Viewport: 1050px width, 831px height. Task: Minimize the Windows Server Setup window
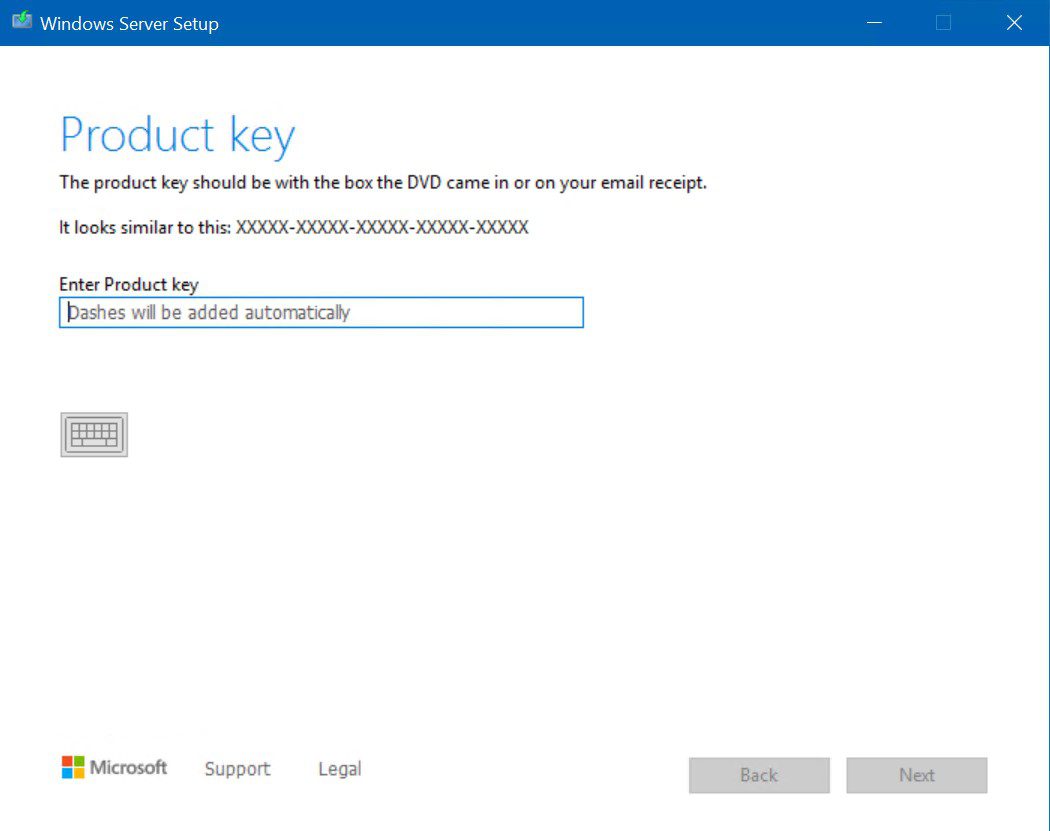click(x=874, y=23)
